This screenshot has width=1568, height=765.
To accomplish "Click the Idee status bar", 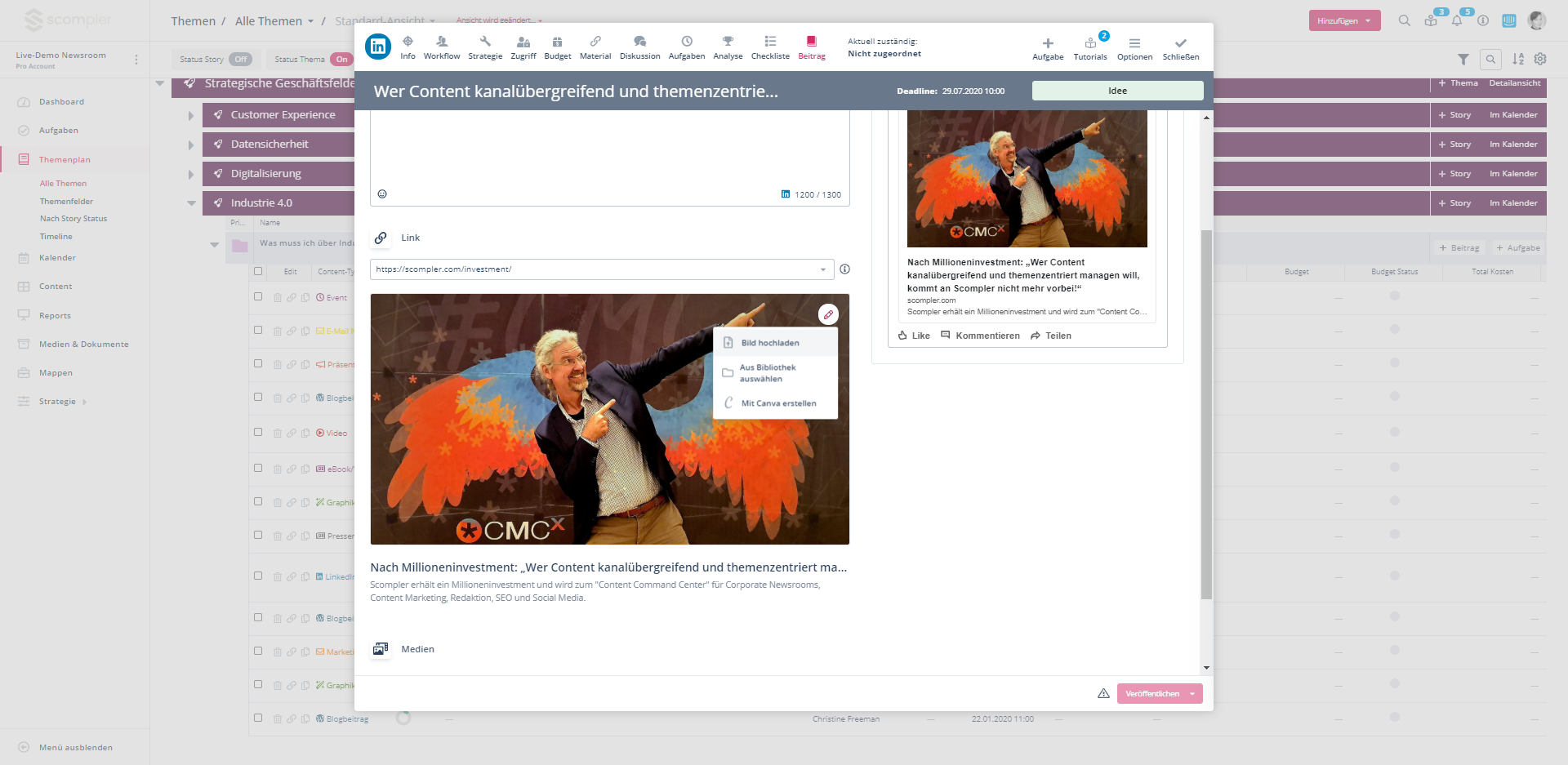I will pos(1117,91).
